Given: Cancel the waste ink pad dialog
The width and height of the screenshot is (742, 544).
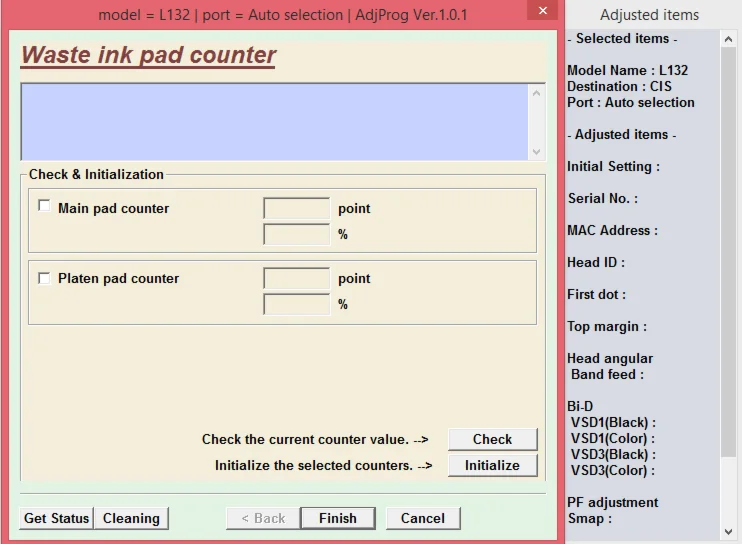Looking at the screenshot, I should pos(422,518).
